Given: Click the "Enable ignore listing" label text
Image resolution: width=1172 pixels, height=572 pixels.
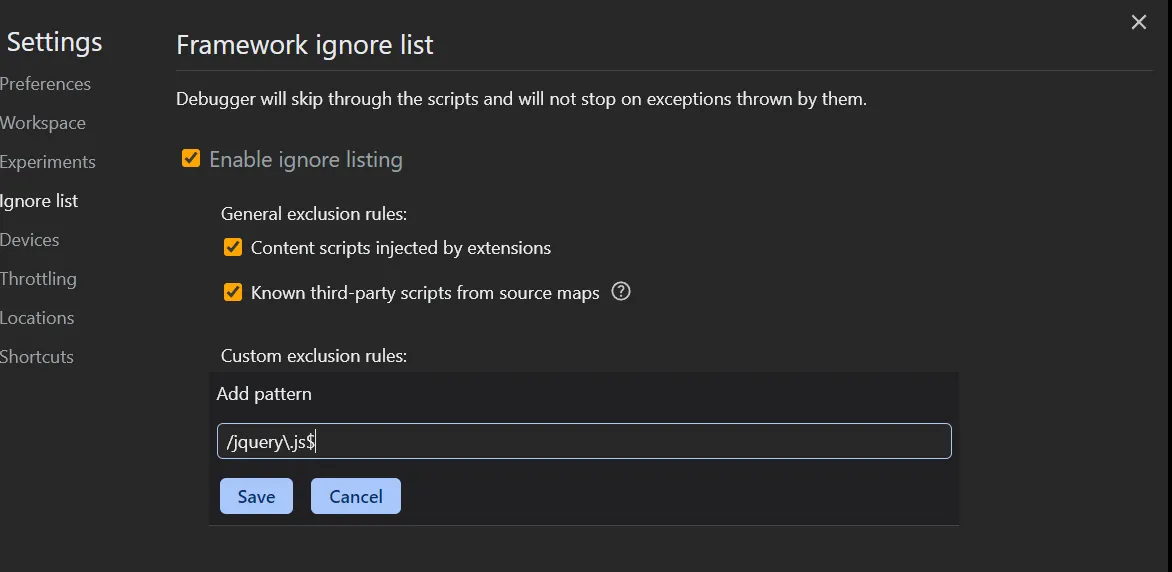Looking at the screenshot, I should [x=305, y=159].
